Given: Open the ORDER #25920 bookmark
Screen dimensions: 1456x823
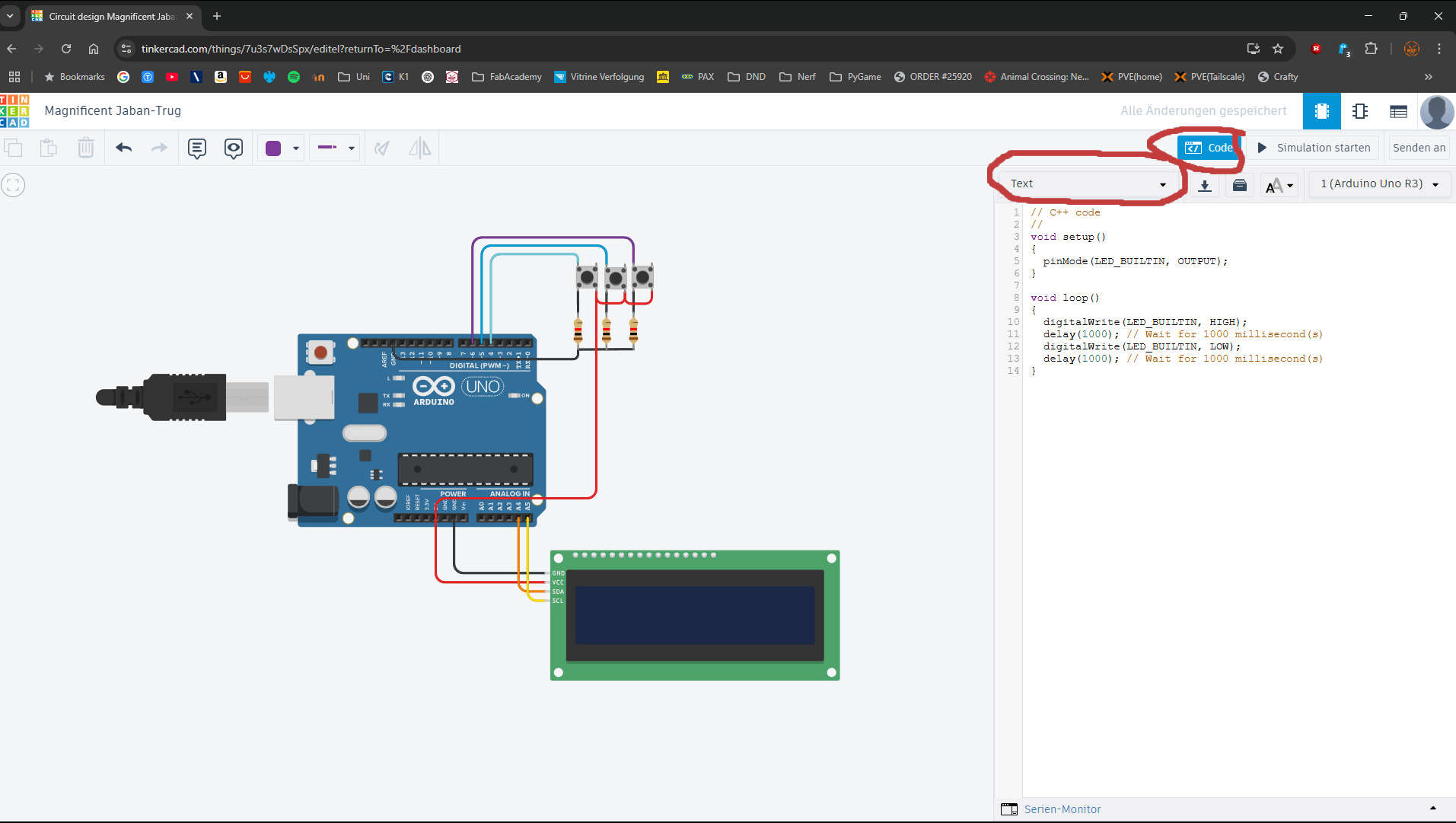Looking at the screenshot, I should (x=933, y=77).
